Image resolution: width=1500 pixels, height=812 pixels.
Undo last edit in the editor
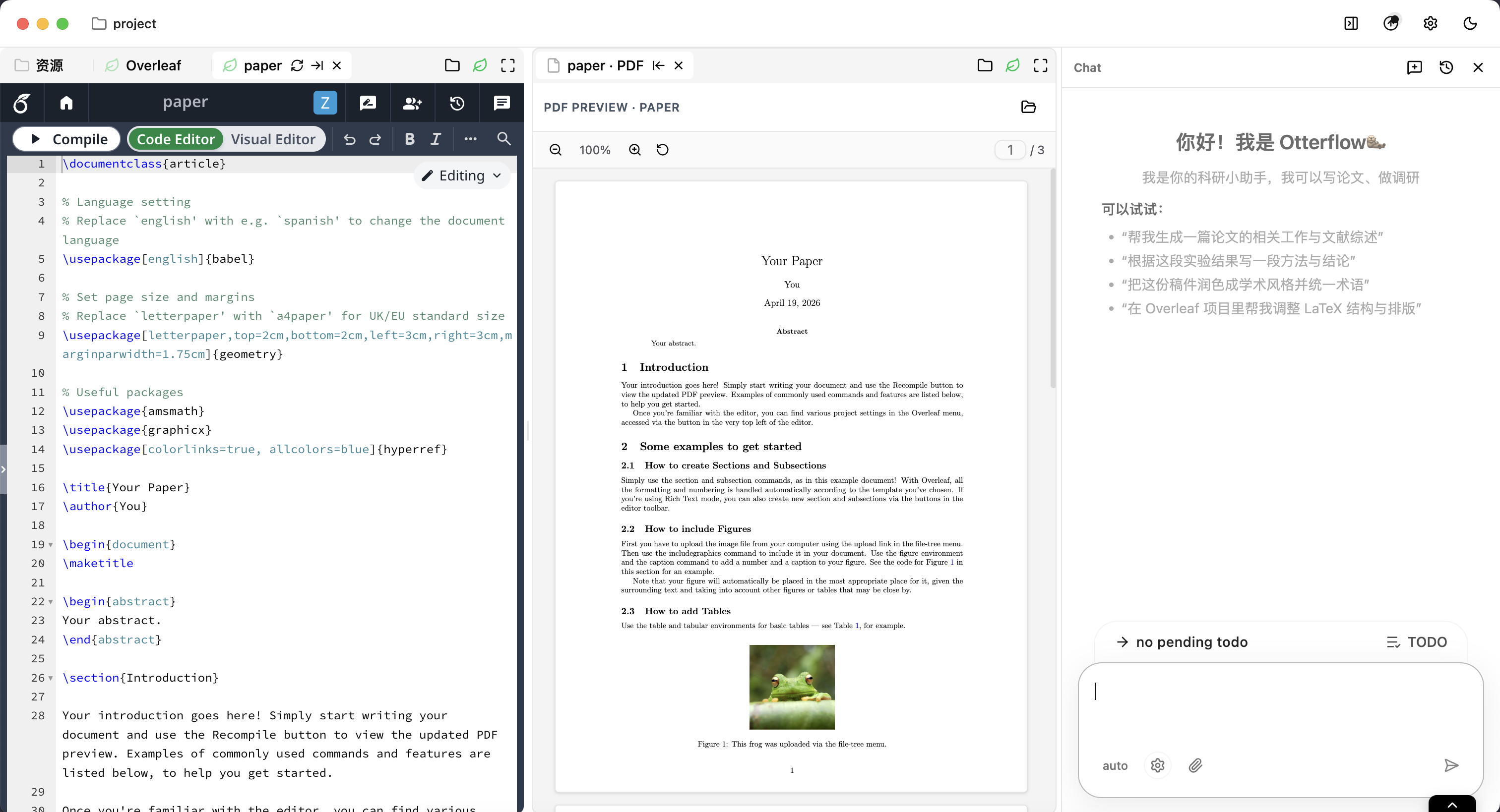point(349,139)
